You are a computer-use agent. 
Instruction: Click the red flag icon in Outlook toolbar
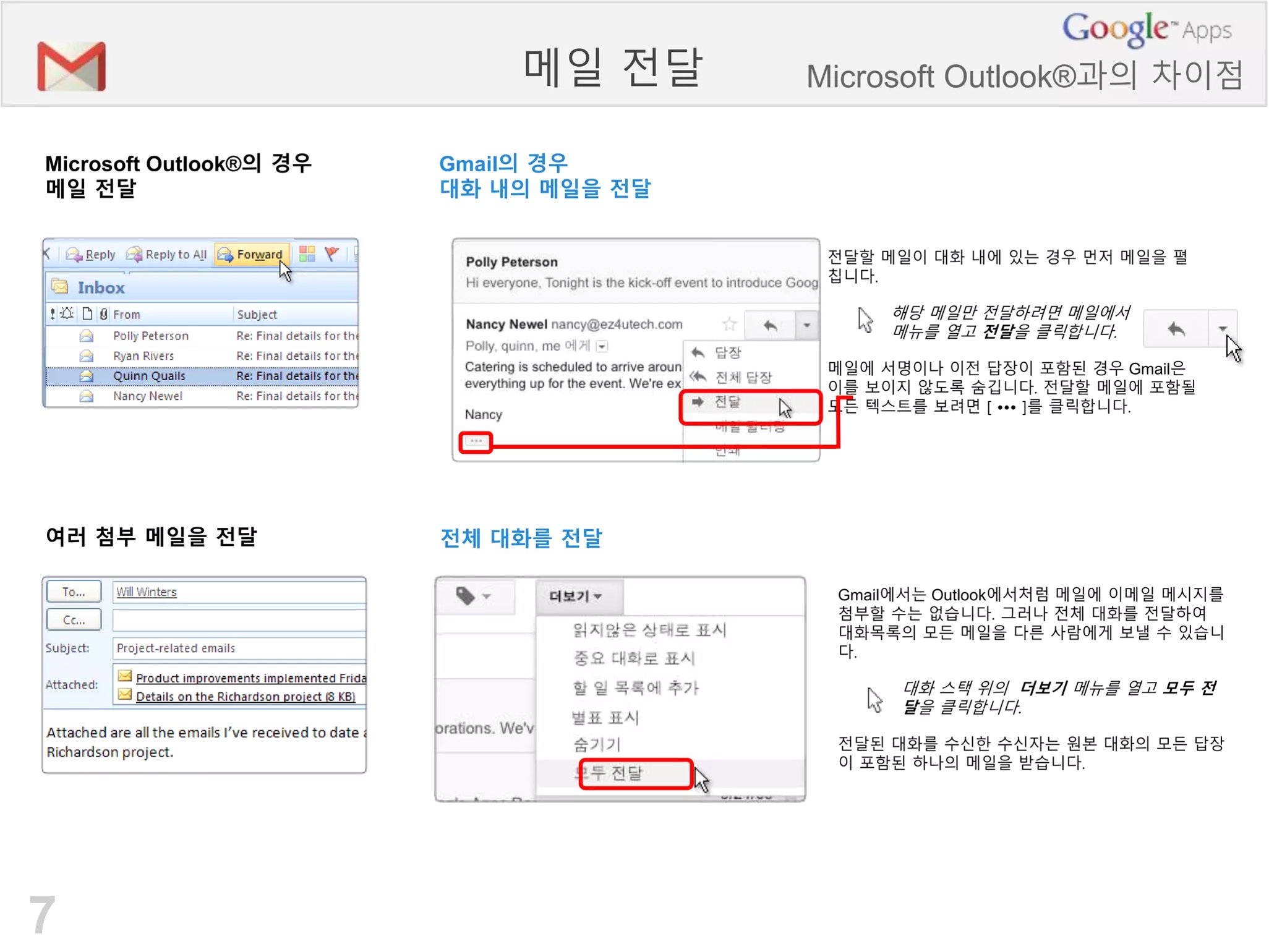(x=332, y=253)
